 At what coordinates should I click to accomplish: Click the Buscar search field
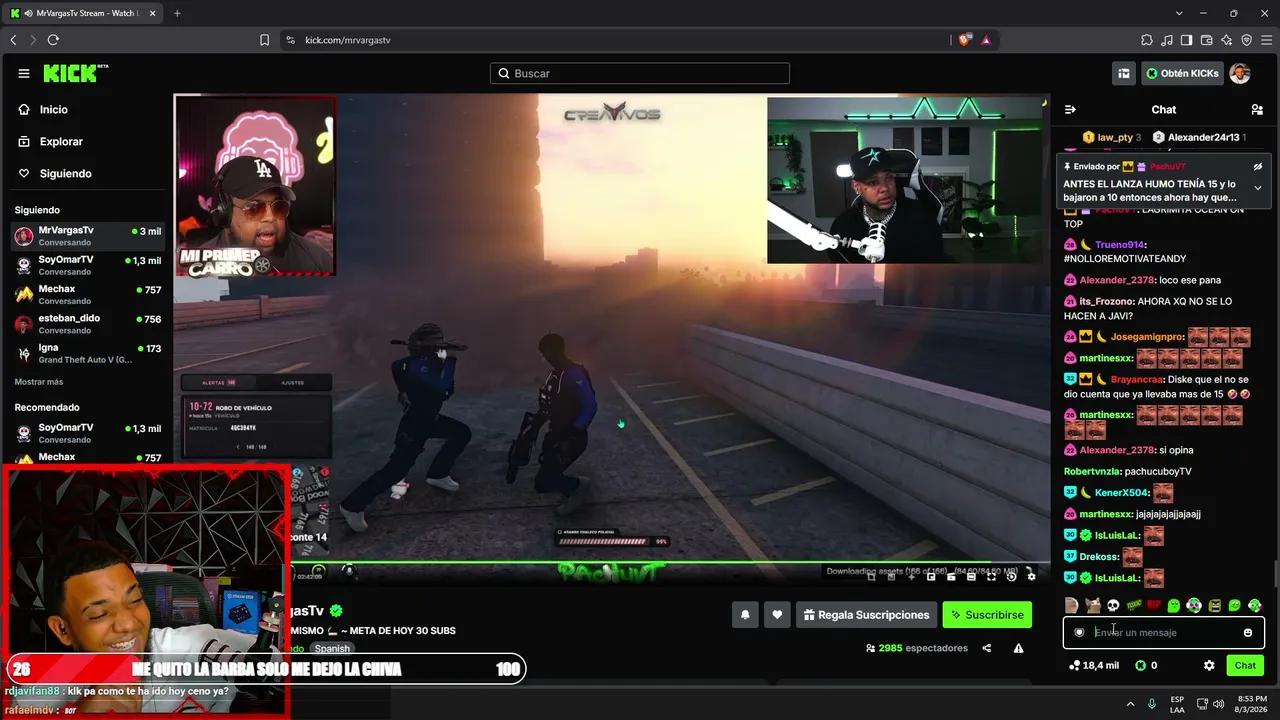coord(640,73)
